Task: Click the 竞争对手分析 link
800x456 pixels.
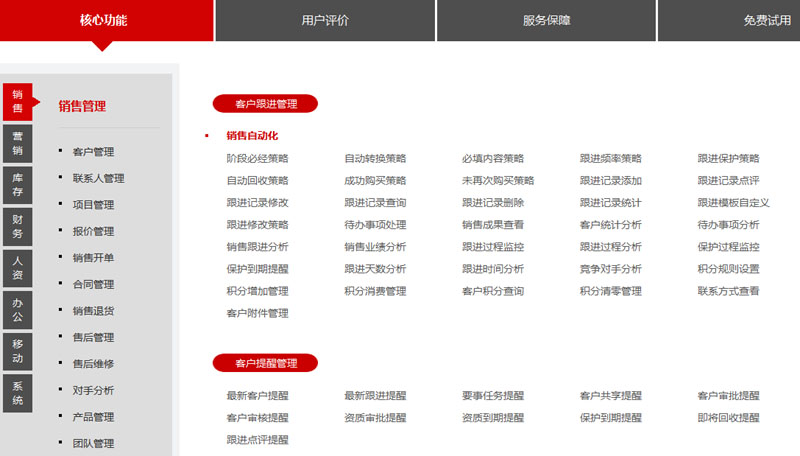Action: (x=610, y=270)
